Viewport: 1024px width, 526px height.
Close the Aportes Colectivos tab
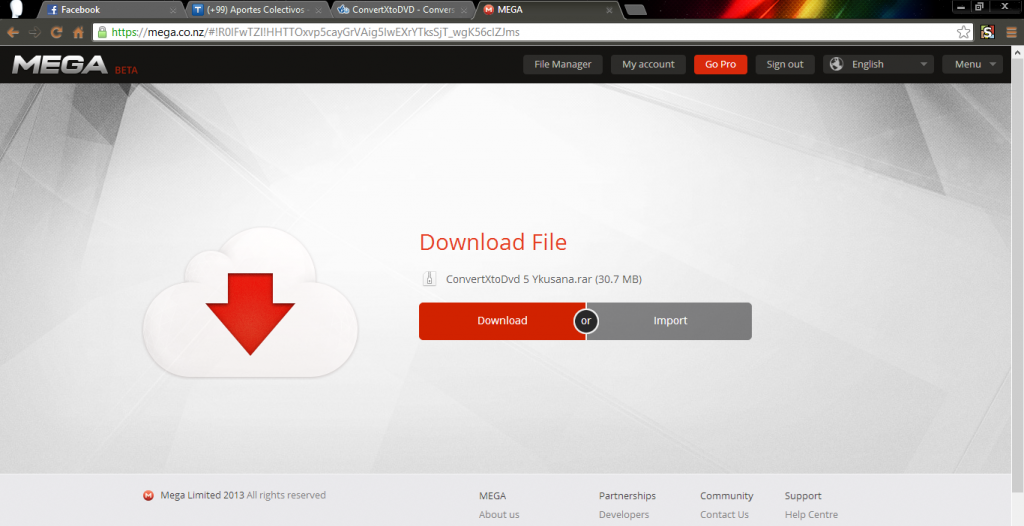[319, 10]
